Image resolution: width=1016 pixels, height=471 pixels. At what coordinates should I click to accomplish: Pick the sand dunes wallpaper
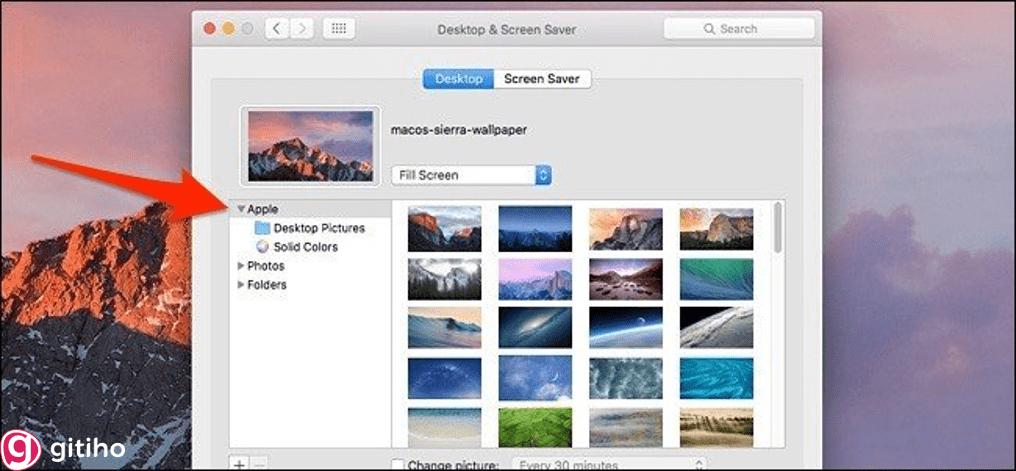pos(717,428)
